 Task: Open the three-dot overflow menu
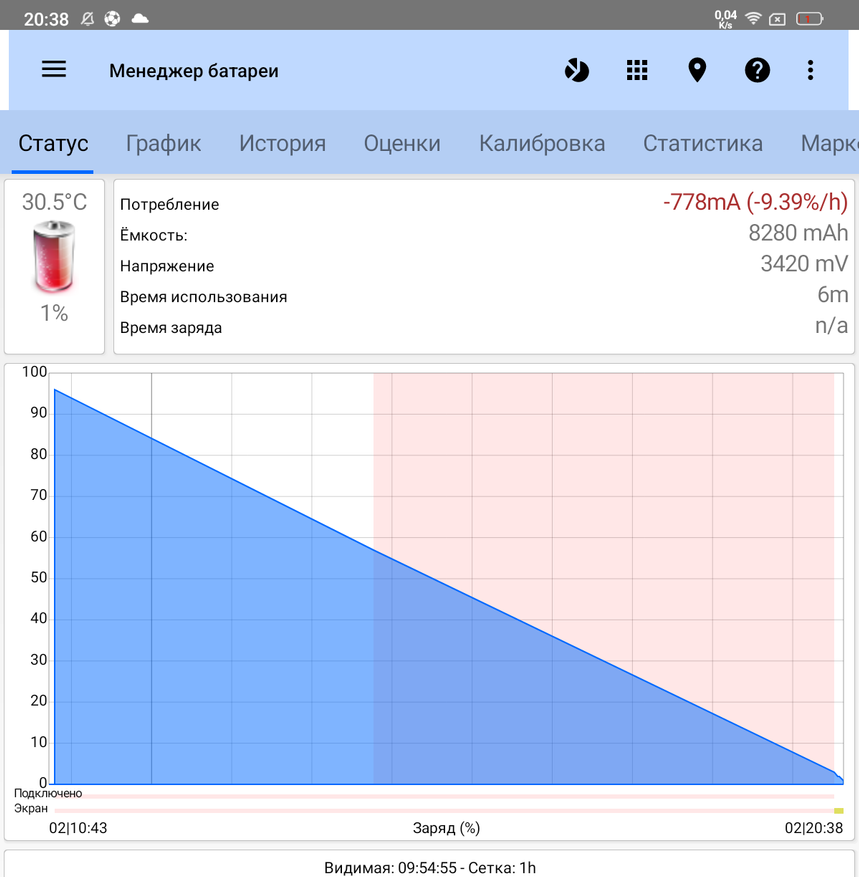click(810, 70)
